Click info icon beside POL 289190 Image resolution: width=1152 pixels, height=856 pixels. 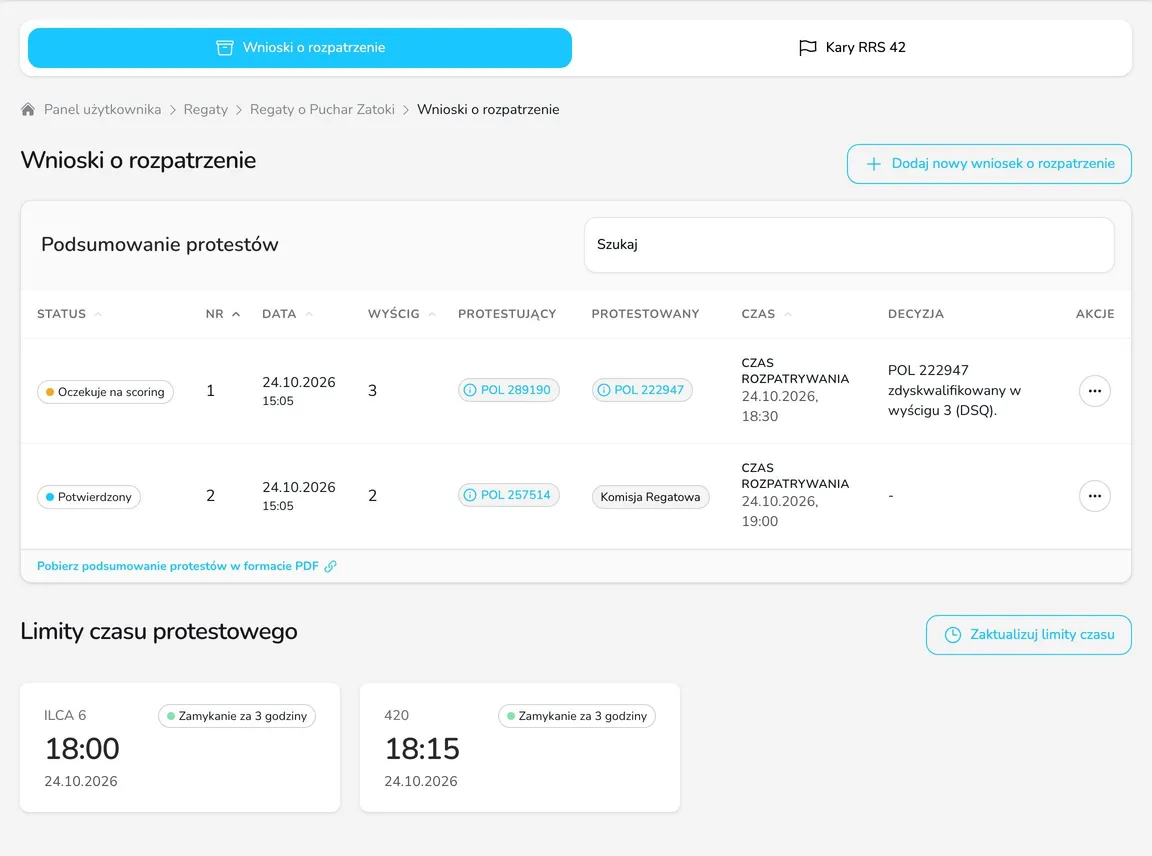click(470, 390)
